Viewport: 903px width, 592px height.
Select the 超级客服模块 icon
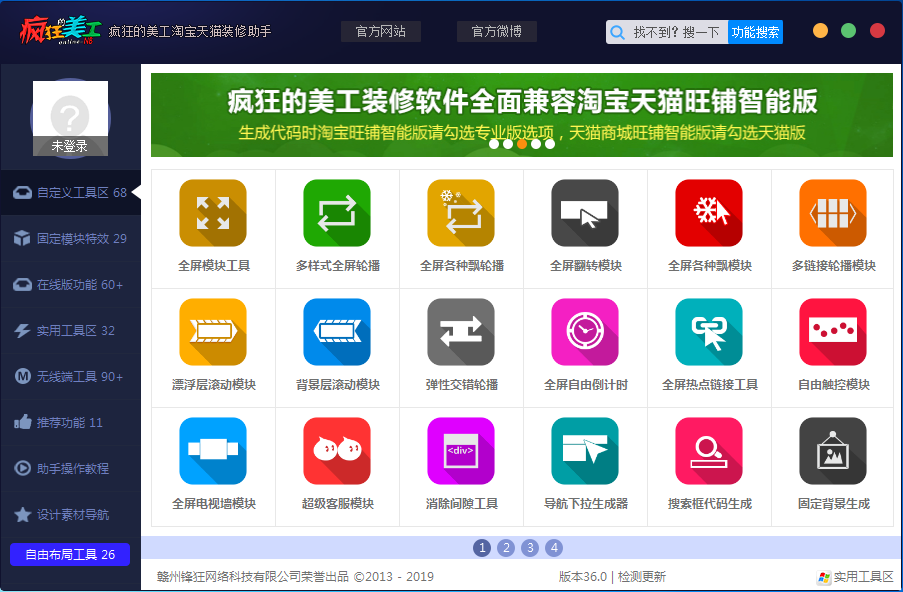337,451
